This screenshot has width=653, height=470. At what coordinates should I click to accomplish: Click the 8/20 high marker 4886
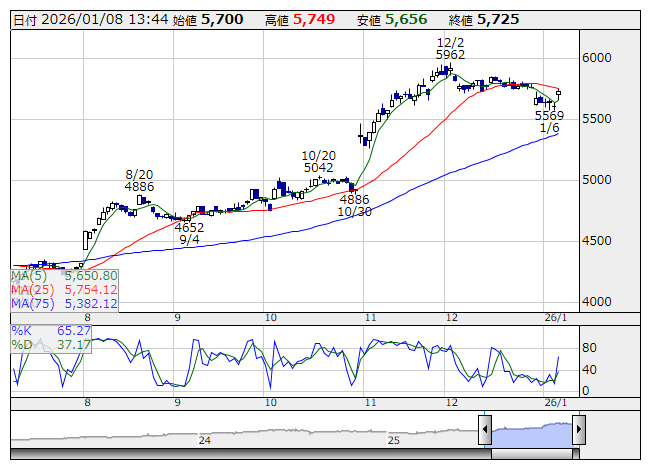139,186
